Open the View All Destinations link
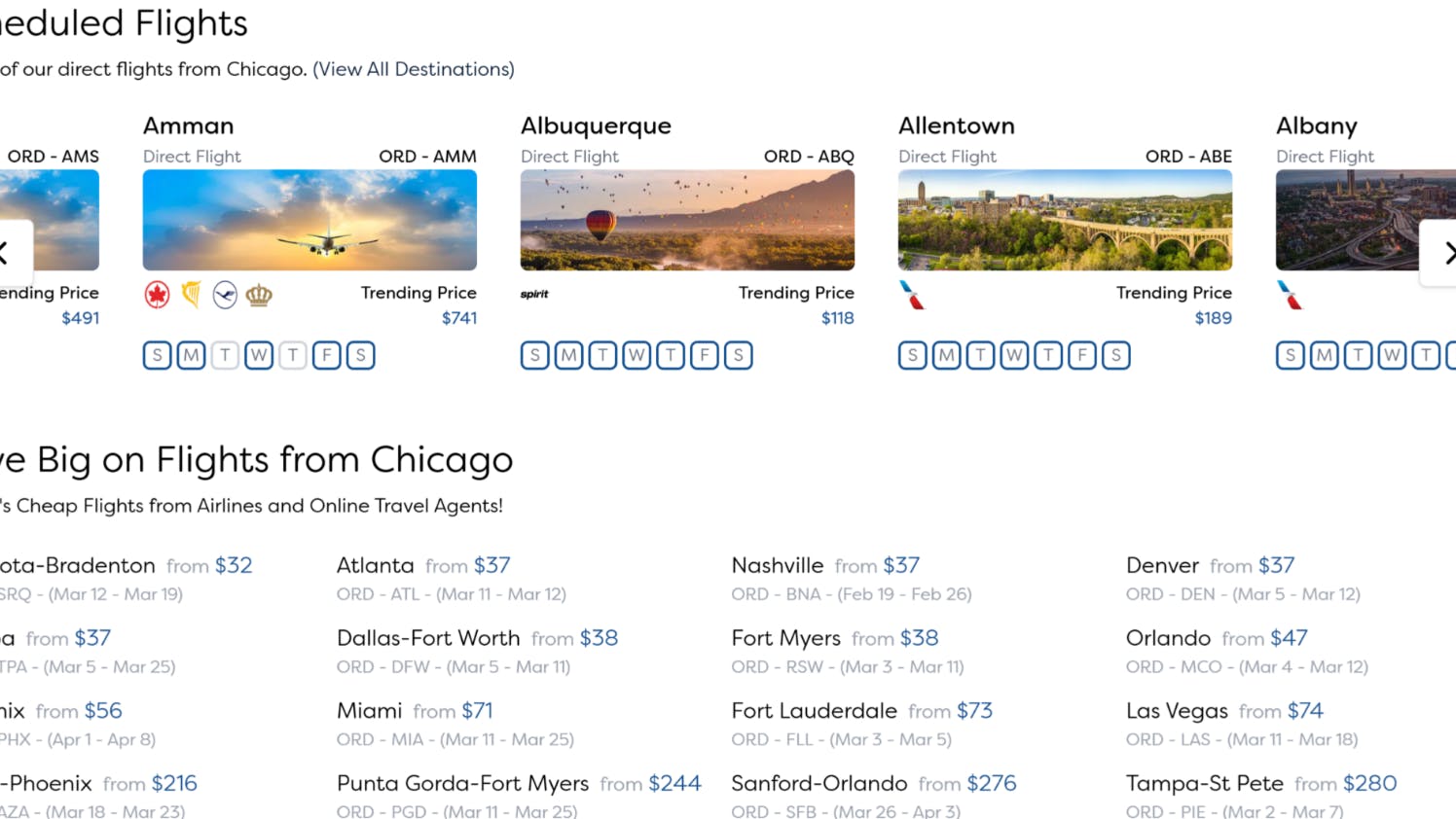The image size is (1456, 819). [x=414, y=69]
